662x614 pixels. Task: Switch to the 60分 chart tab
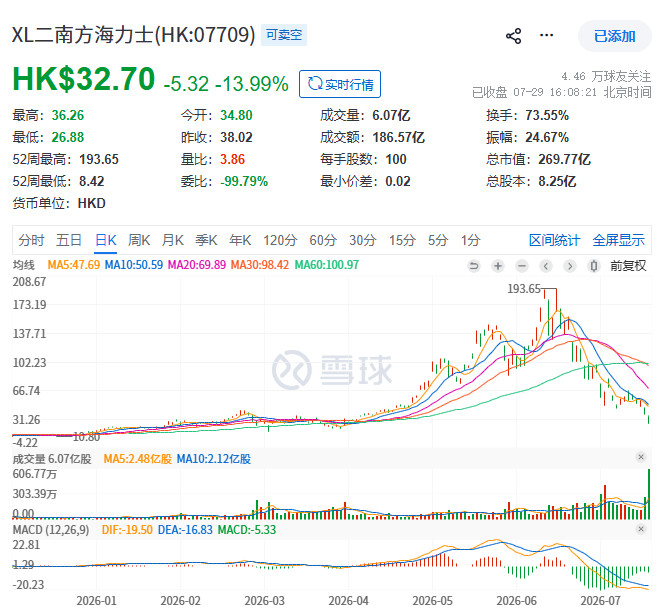(x=323, y=240)
